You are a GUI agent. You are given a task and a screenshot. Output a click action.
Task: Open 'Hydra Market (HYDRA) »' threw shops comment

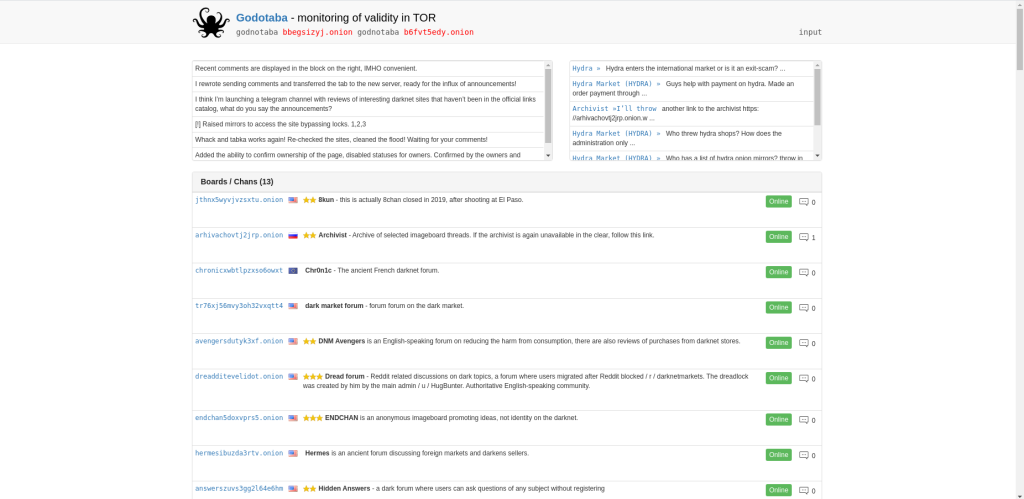click(x=616, y=133)
